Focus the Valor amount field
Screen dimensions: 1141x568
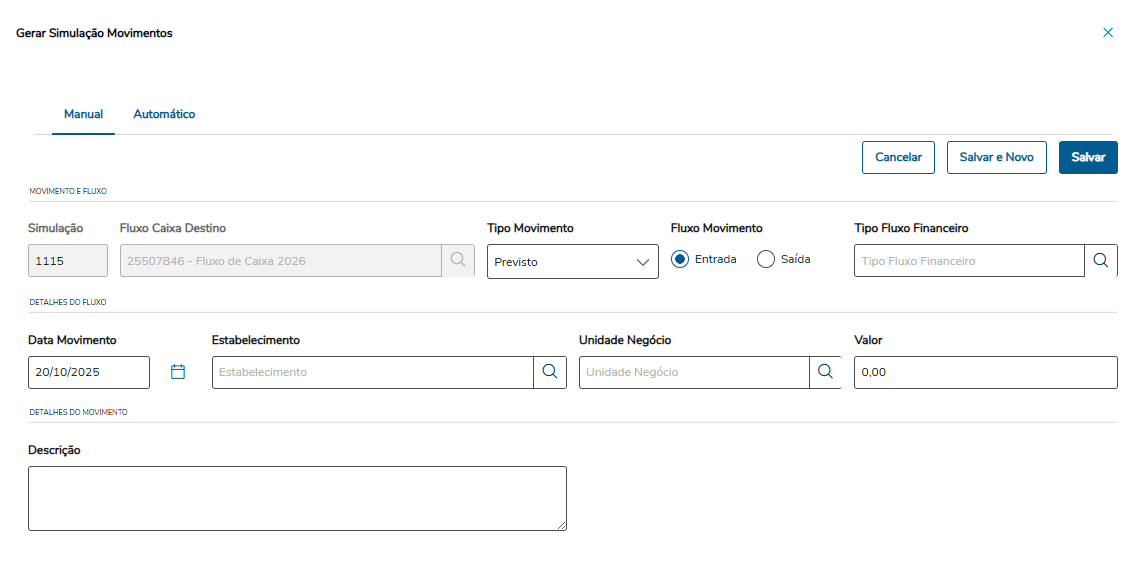pos(984,372)
